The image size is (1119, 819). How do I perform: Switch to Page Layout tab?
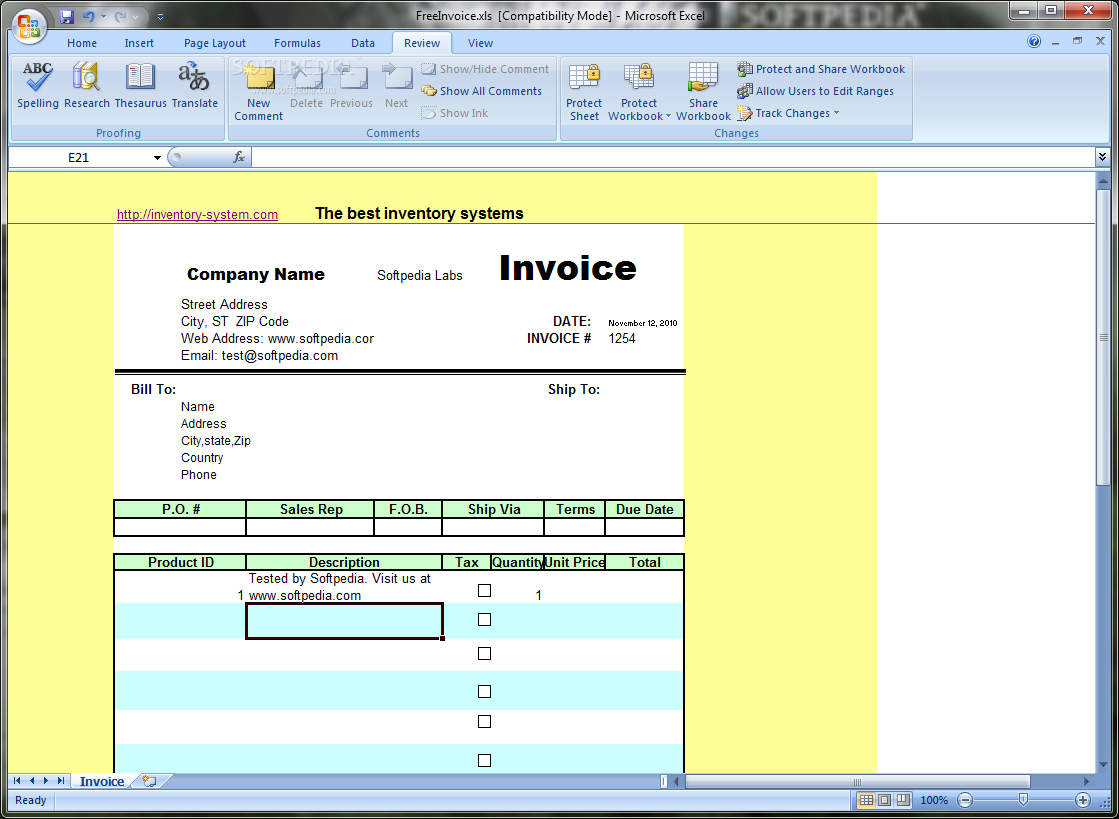(x=215, y=43)
